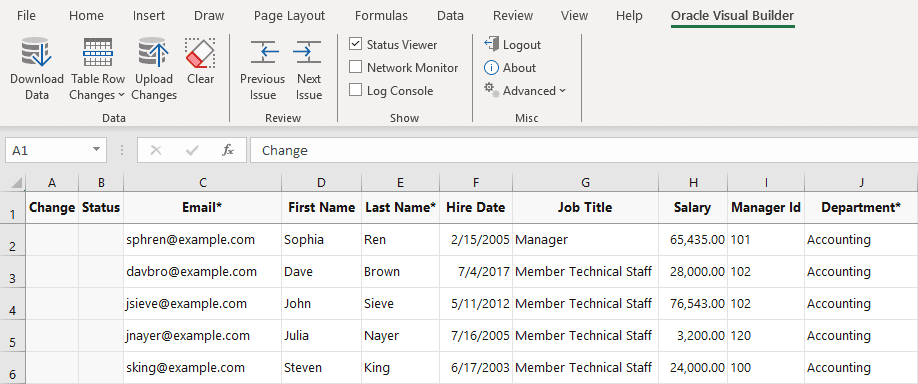Image resolution: width=918 pixels, height=384 pixels.
Task: Click the Last Name cell Brown
Action: click(x=400, y=272)
